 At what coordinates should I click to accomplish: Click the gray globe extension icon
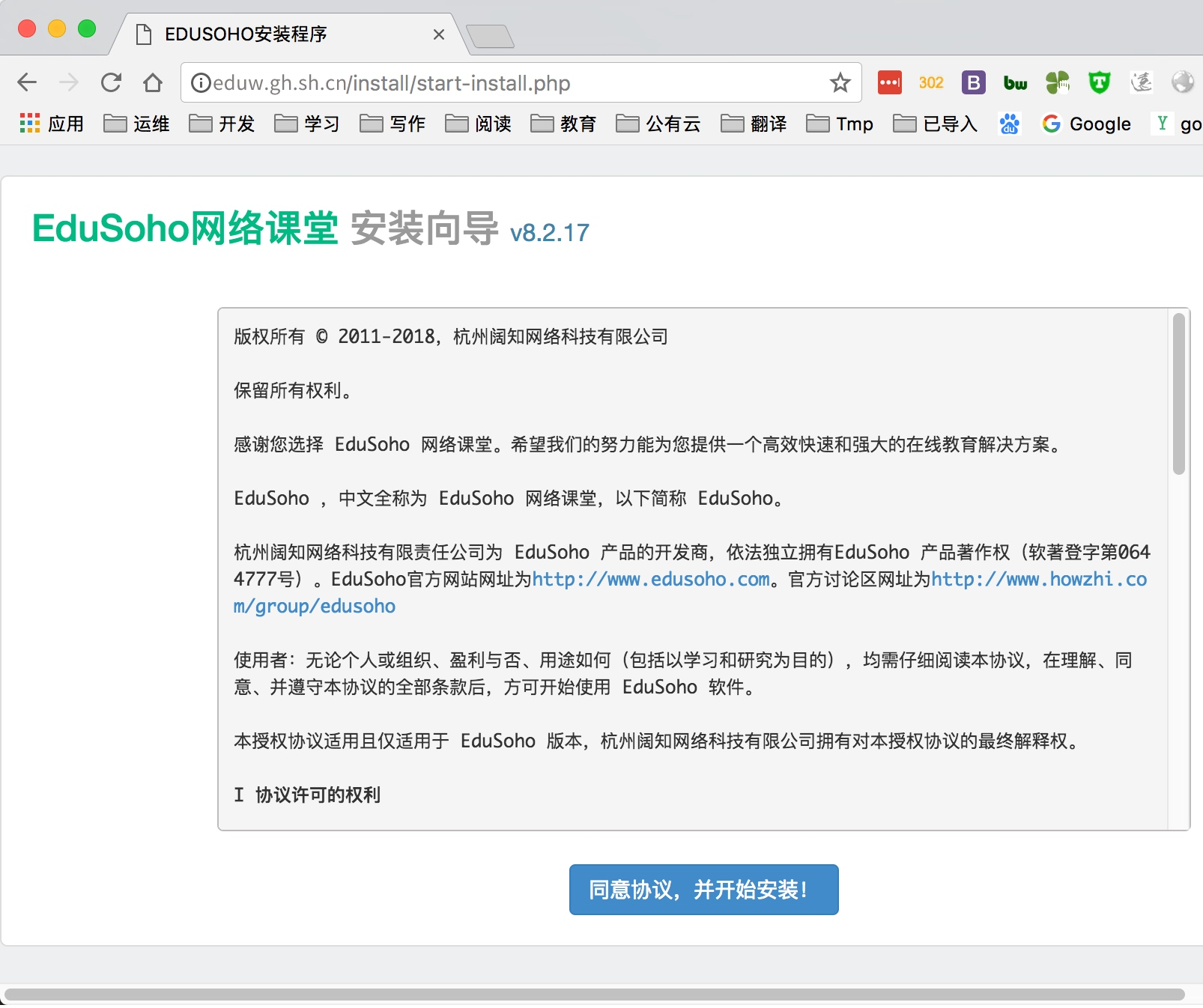[x=1182, y=82]
